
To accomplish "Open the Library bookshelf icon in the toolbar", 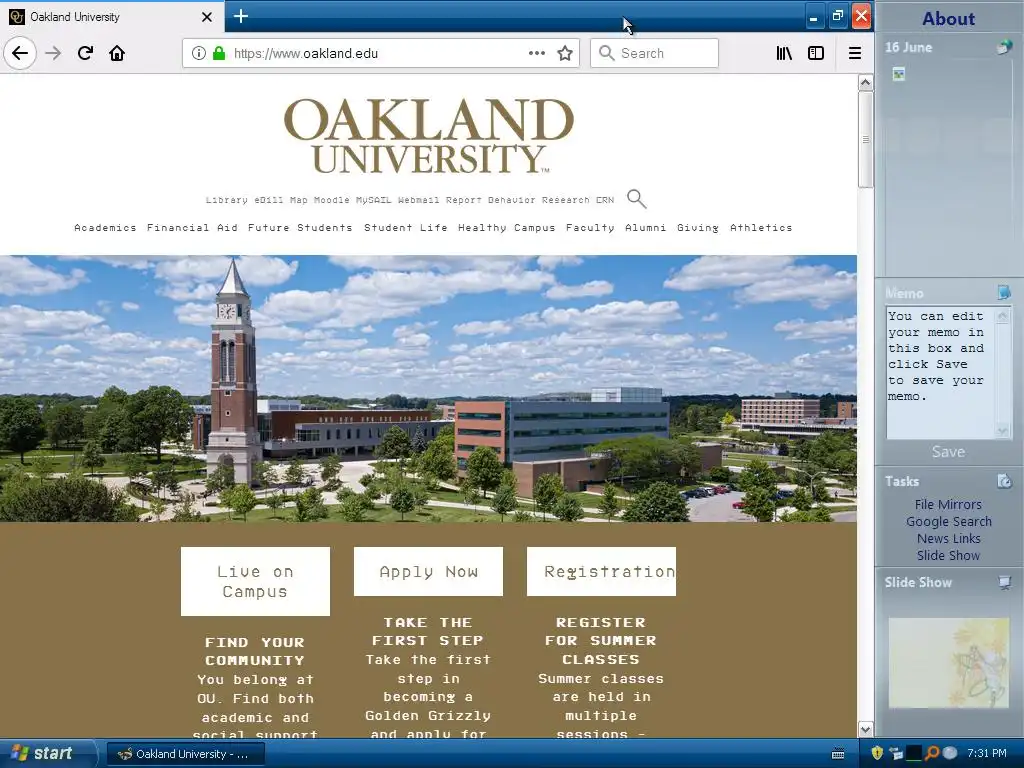I will point(784,53).
